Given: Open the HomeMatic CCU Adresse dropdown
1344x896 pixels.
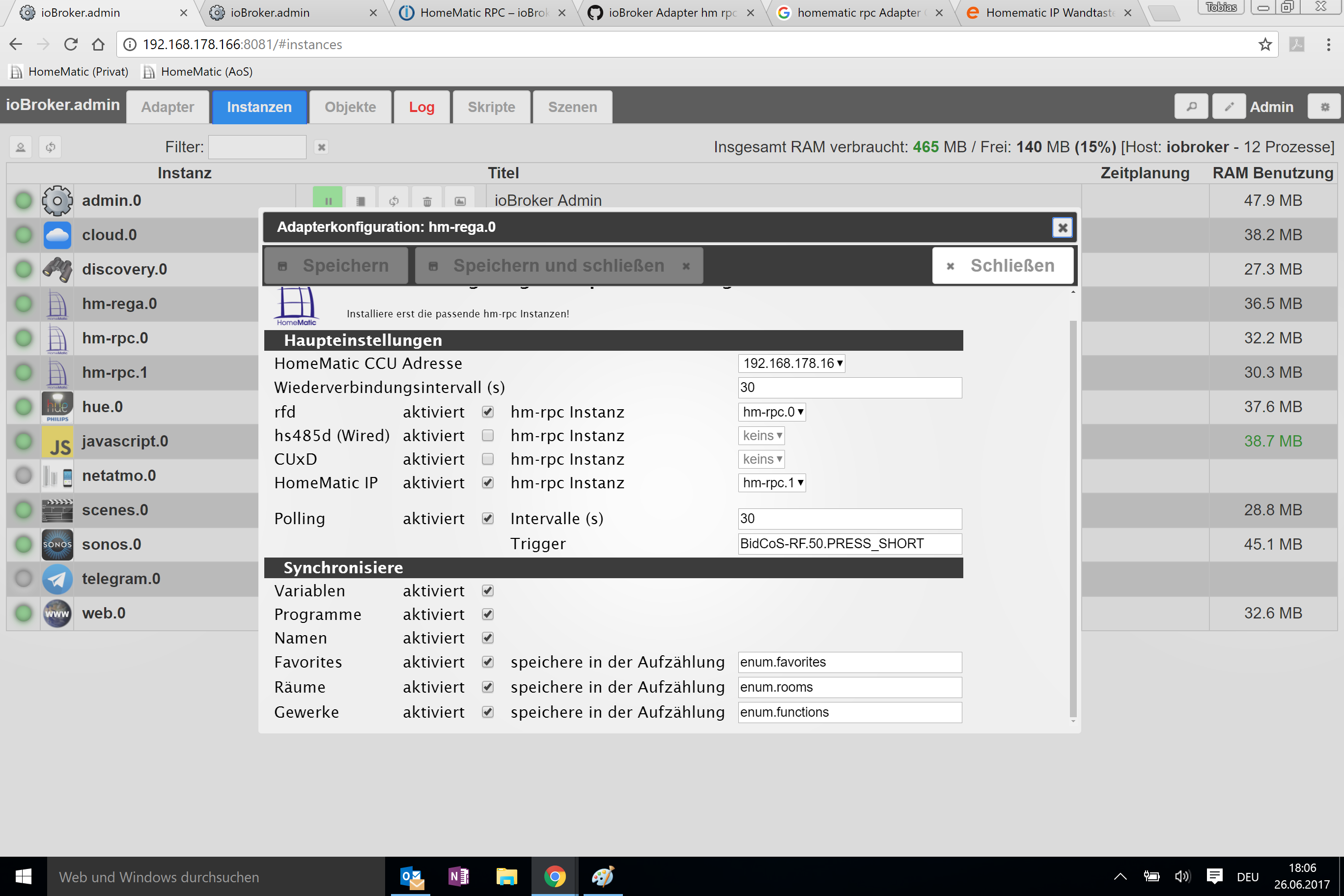Looking at the screenshot, I should pyautogui.click(x=791, y=364).
